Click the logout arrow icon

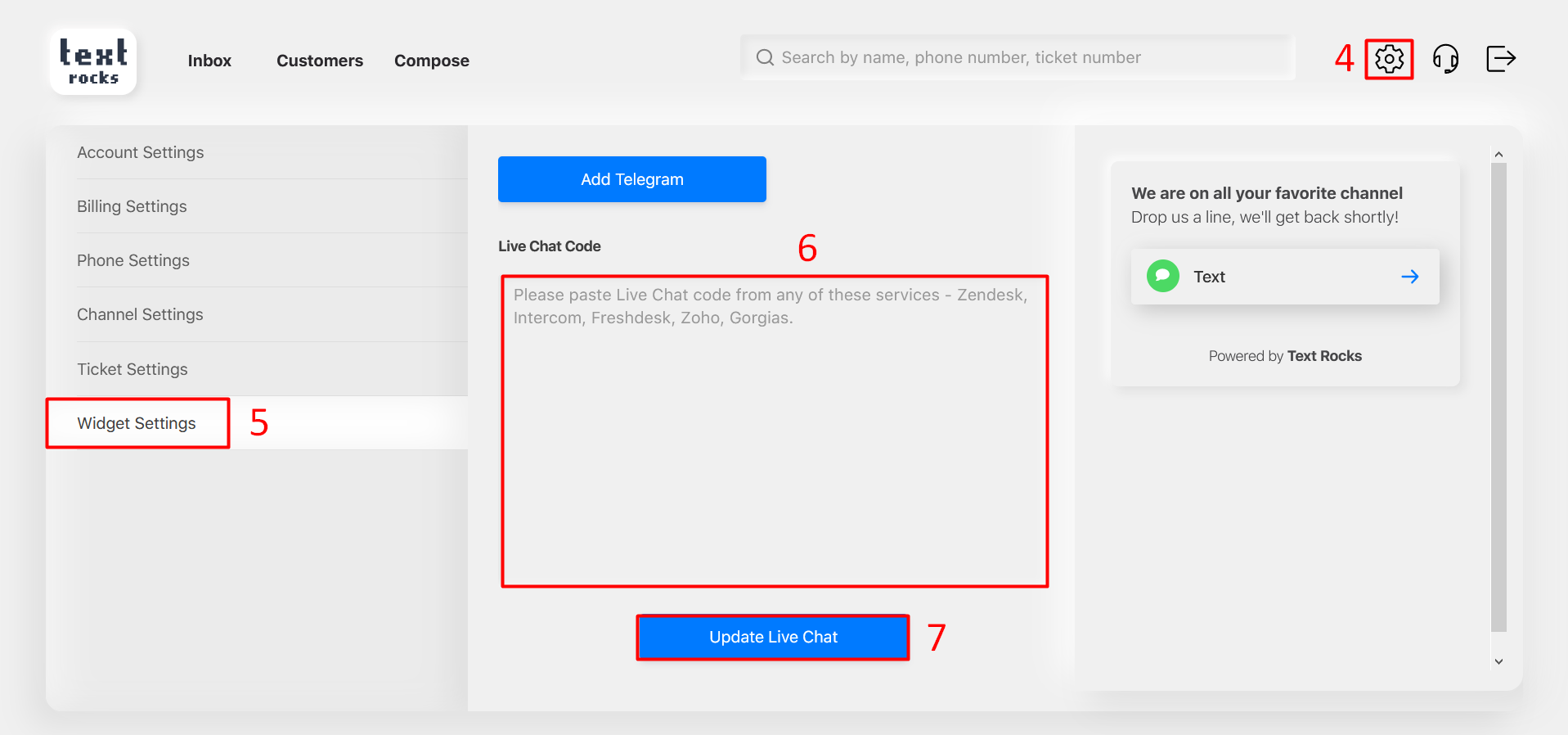pos(1500,59)
